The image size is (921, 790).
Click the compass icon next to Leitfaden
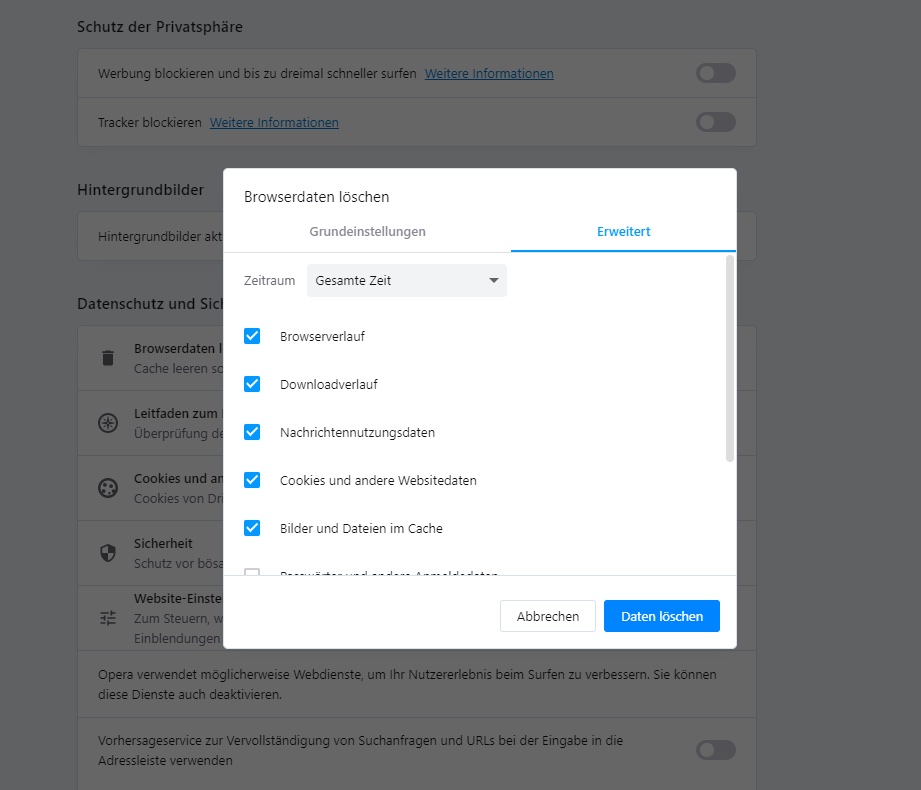point(108,423)
